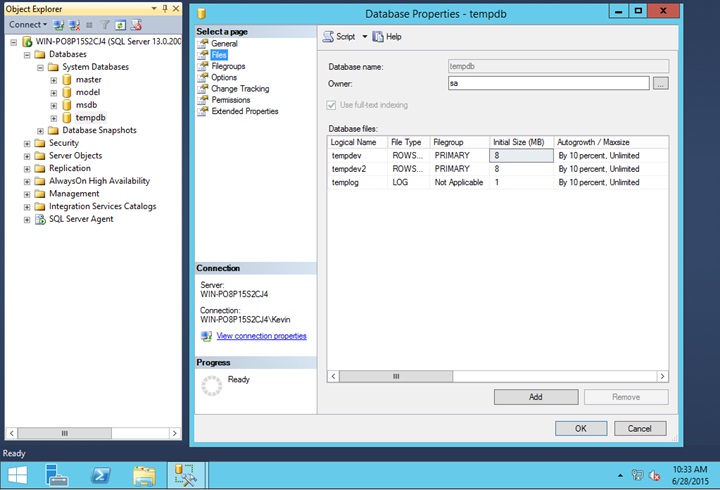Click the OK button
The image size is (720, 490).
click(x=581, y=428)
